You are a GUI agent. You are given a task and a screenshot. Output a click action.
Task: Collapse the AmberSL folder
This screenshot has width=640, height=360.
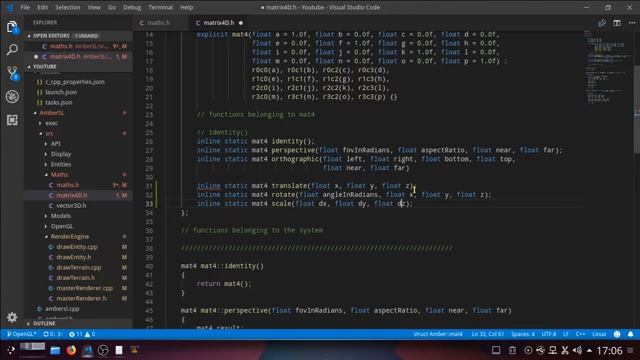pyautogui.click(x=51, y=113)
